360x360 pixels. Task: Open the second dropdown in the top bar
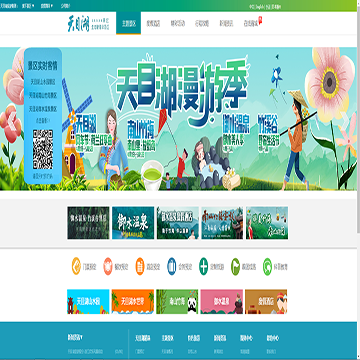(x=47, y=6)
